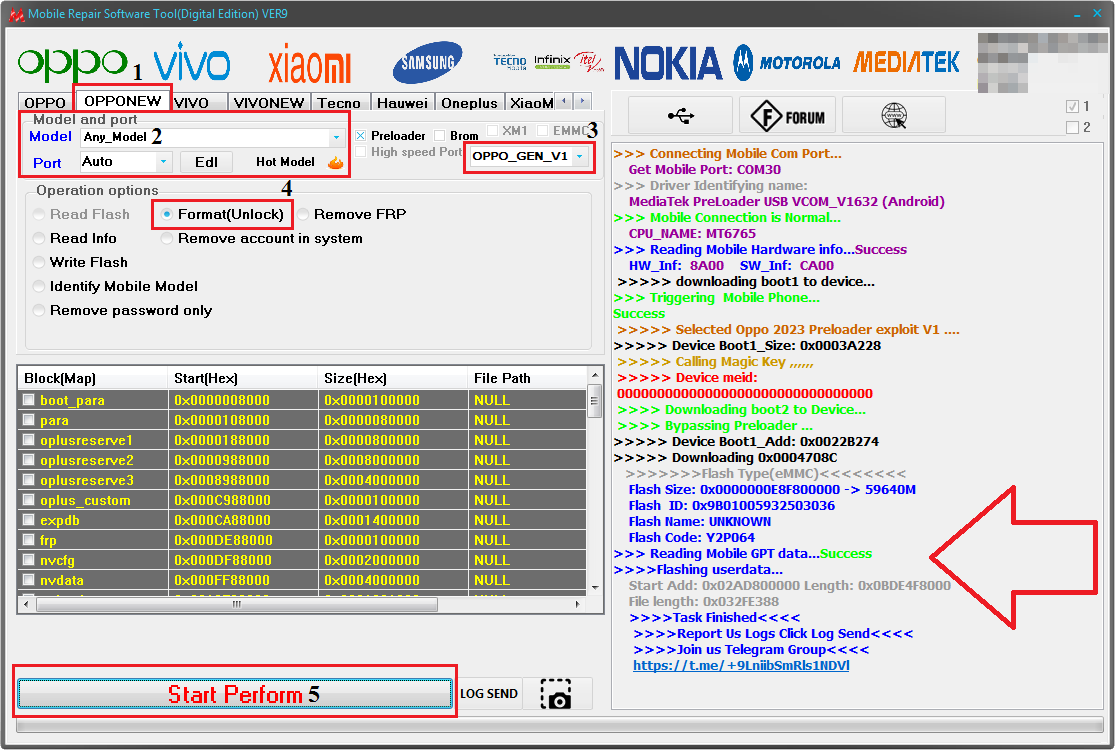The image size is (1115, 750).
Task: Click the File Path column header
Action: pyautogui.click(x=527, y=378)
